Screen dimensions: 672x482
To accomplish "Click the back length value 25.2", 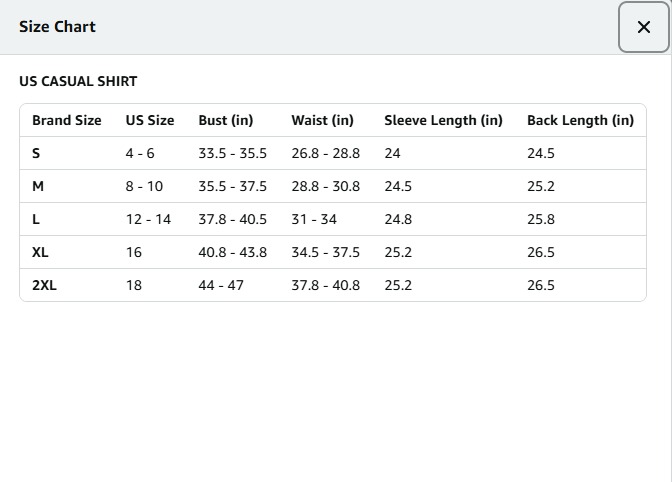I will point(541,186).
